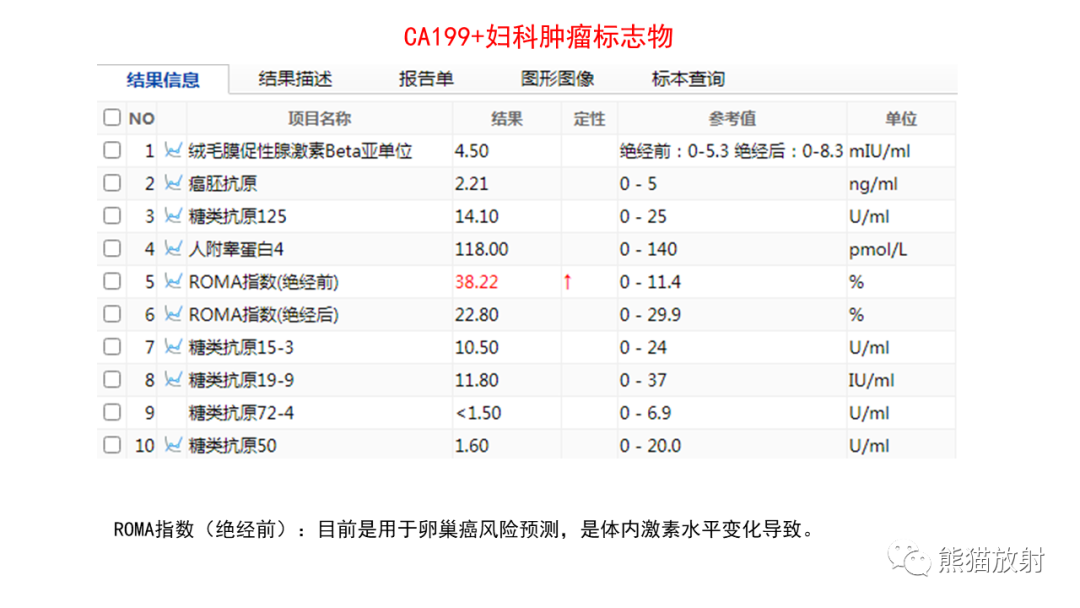The image size is (1080, 608).
Task: Click the reference value 绝经前：0-5.3 绝经后：0-8.3
Action: point(731,151)
